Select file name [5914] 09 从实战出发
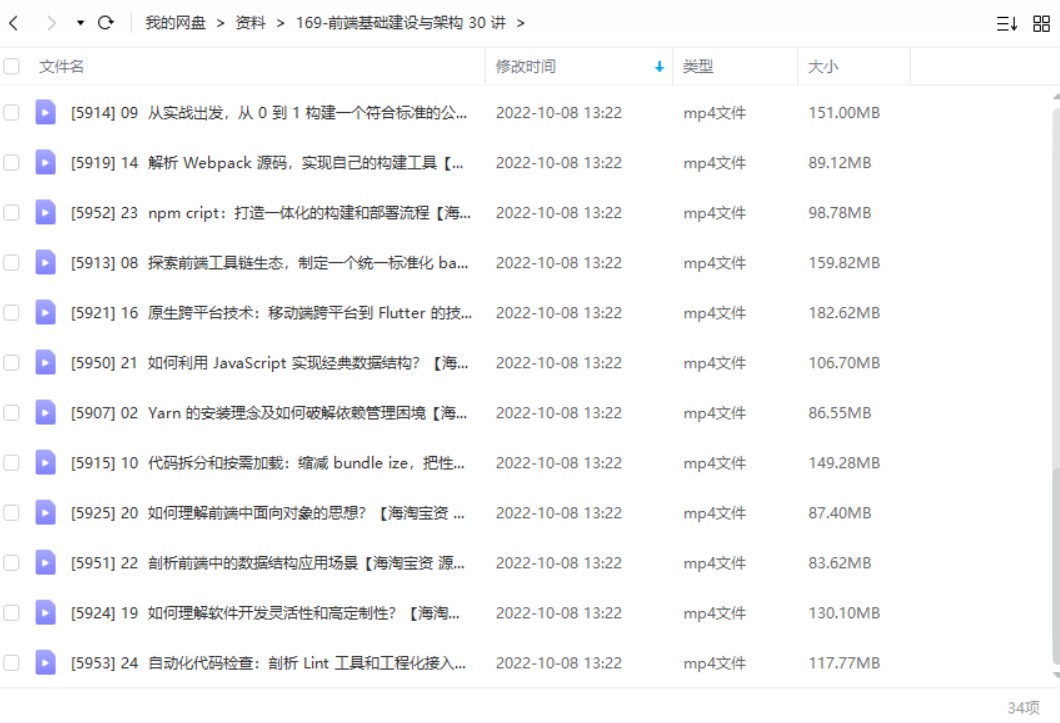Screen dimensions: 1060x723 pos(268,112)
